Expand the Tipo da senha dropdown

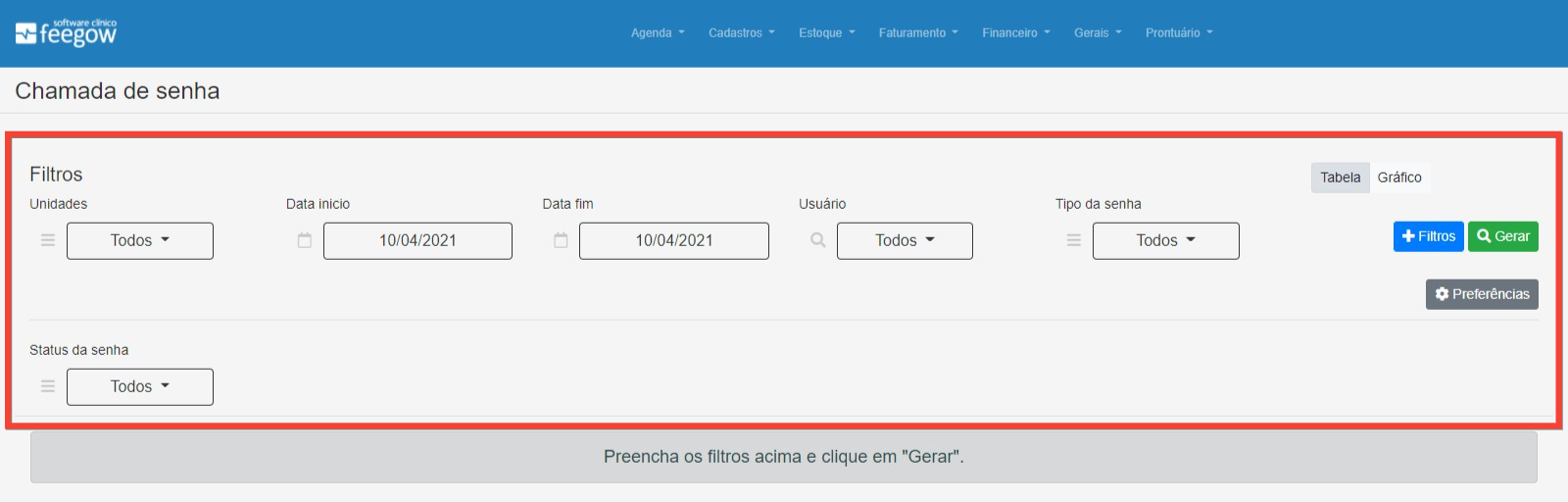point(1166,240)
